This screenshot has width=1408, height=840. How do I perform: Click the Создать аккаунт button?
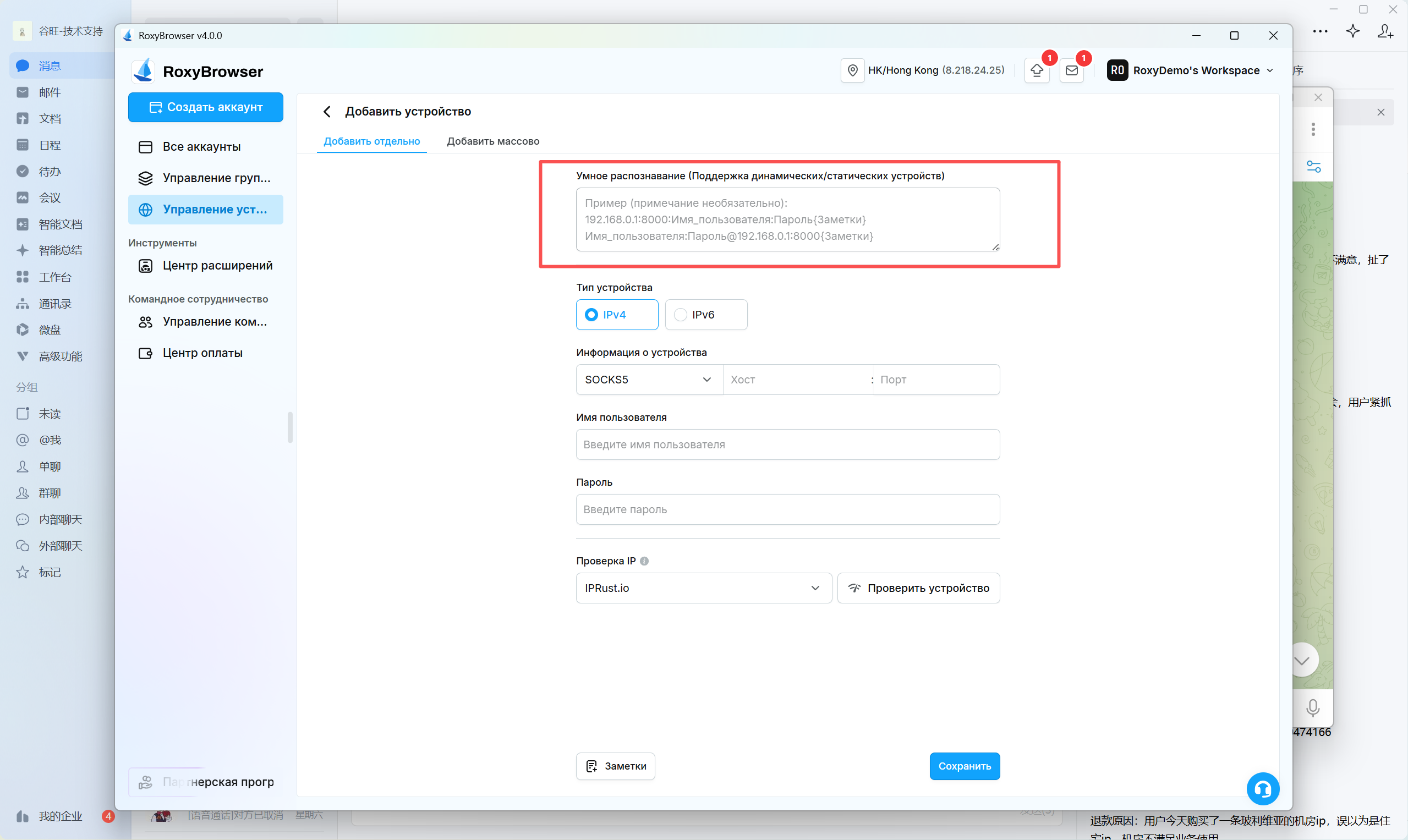206,107
